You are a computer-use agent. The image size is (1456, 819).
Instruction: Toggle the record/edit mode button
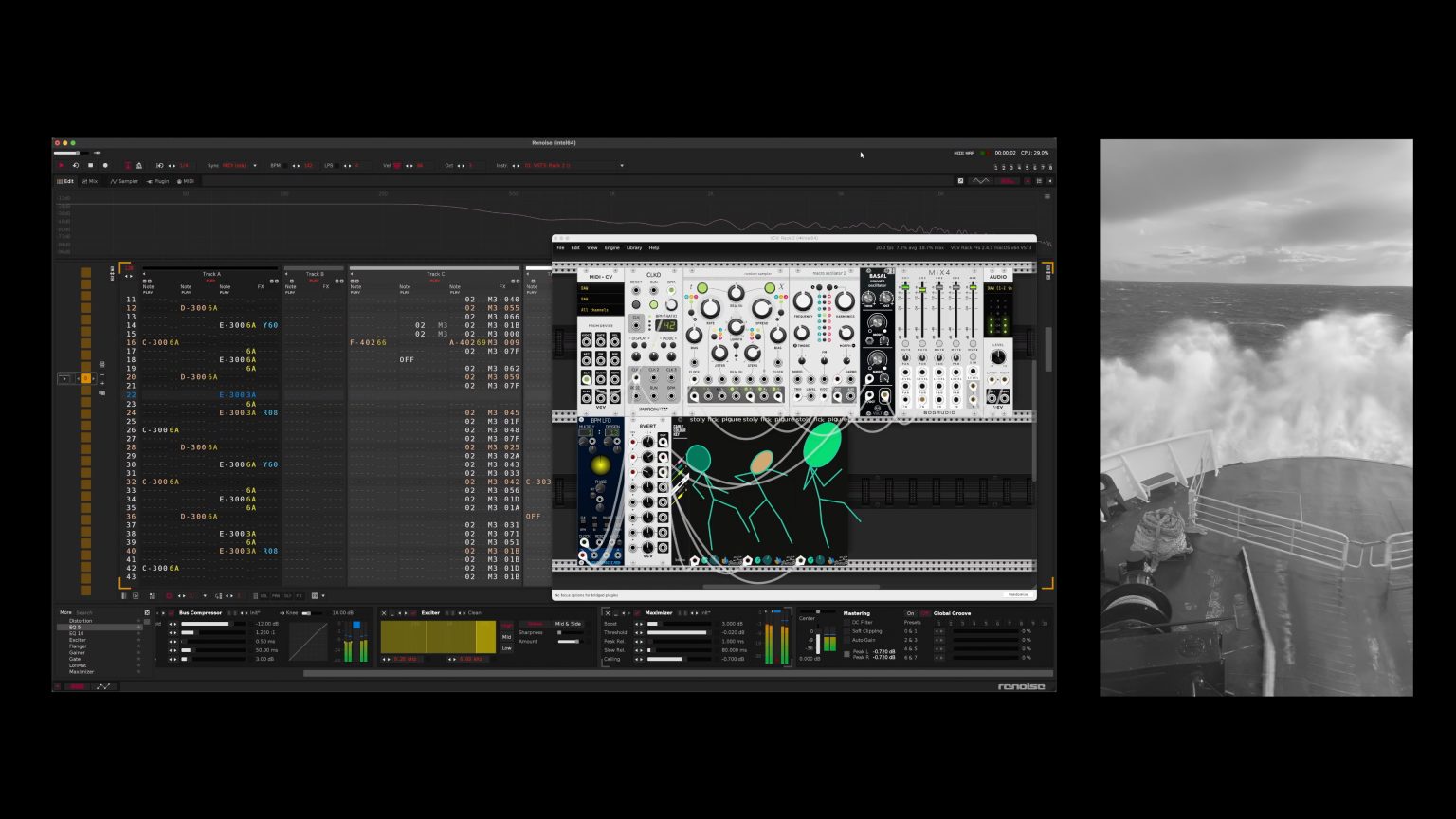pyautogui.click(x=105, y=165)
